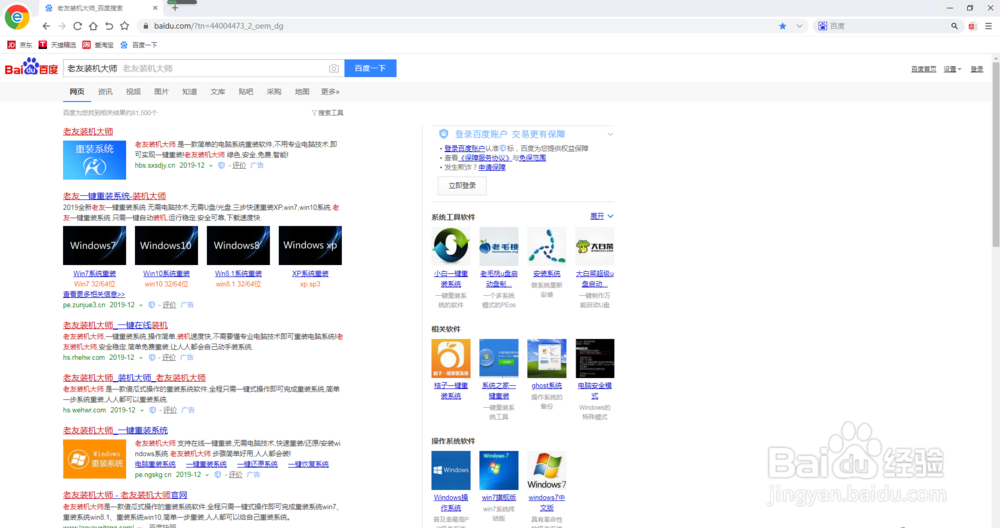Click the browser 百度 search box

point(886,26)
